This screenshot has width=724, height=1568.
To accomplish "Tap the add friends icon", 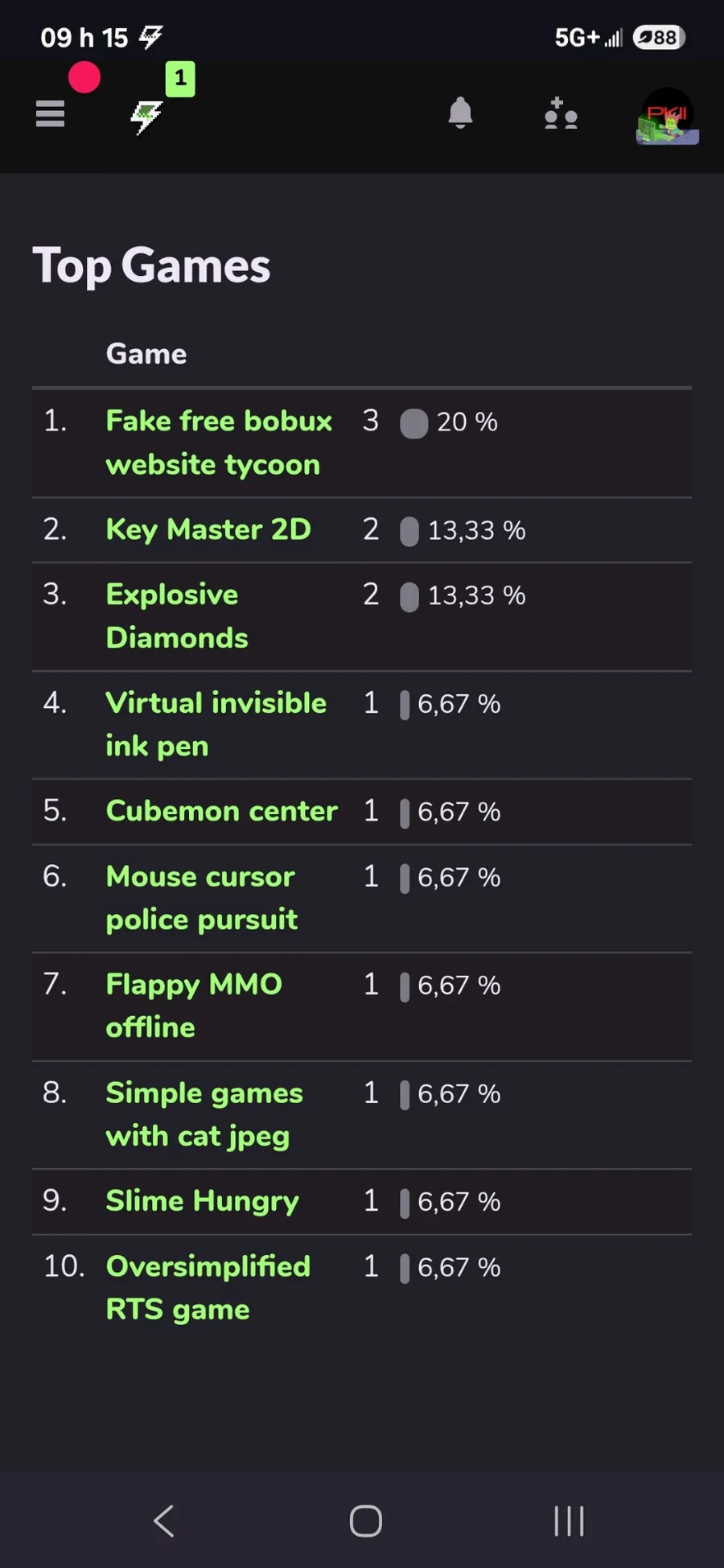I will coord(561,114).
